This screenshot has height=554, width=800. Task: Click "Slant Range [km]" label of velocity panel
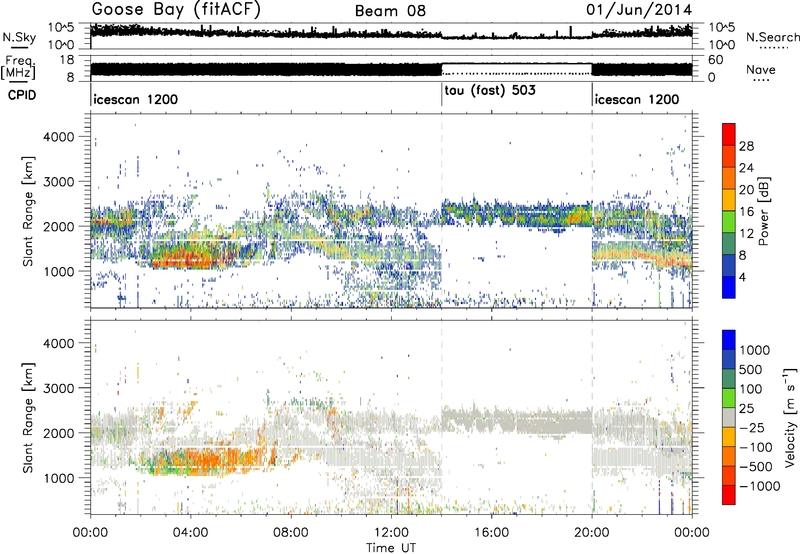coord(28,417)
